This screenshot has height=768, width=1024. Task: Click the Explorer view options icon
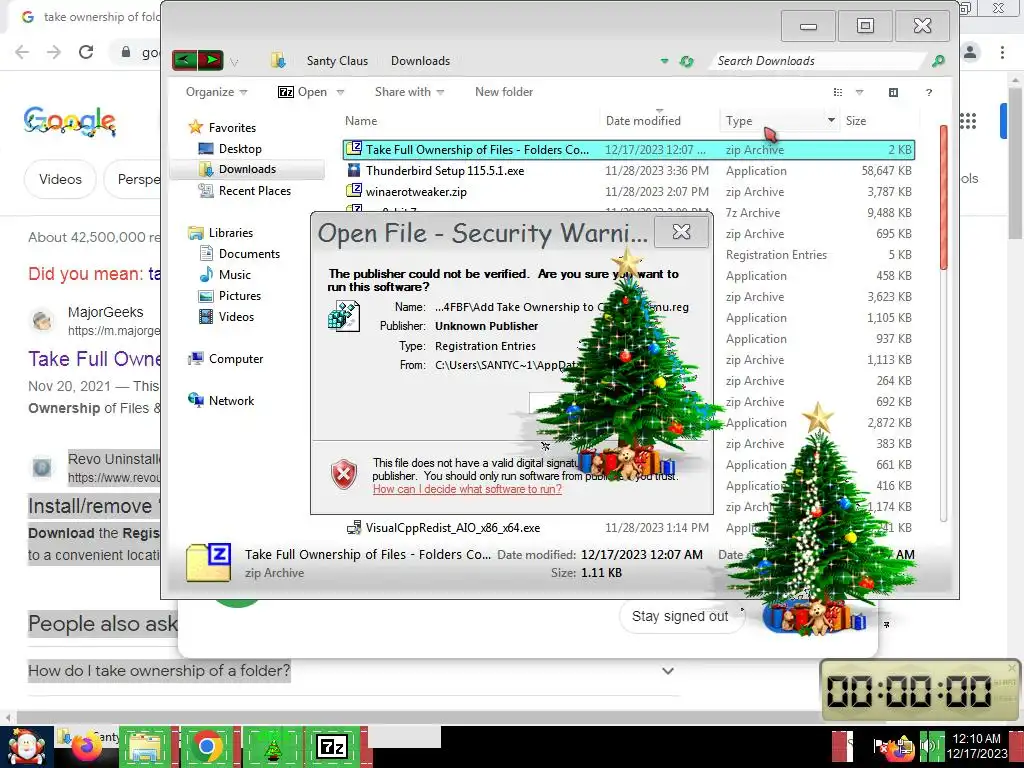click(838, 93)
